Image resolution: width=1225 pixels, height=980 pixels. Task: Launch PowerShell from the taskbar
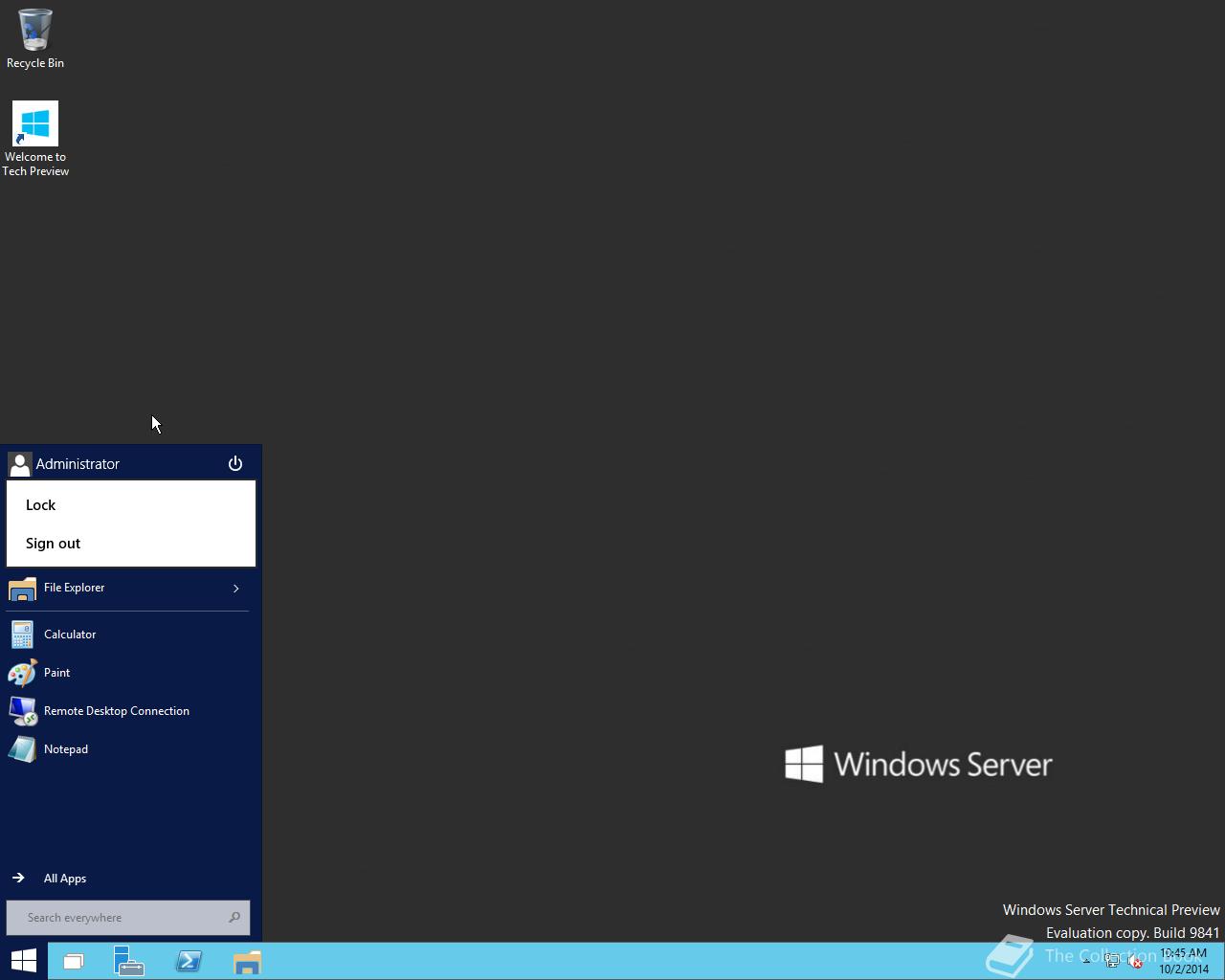(189, 961)
